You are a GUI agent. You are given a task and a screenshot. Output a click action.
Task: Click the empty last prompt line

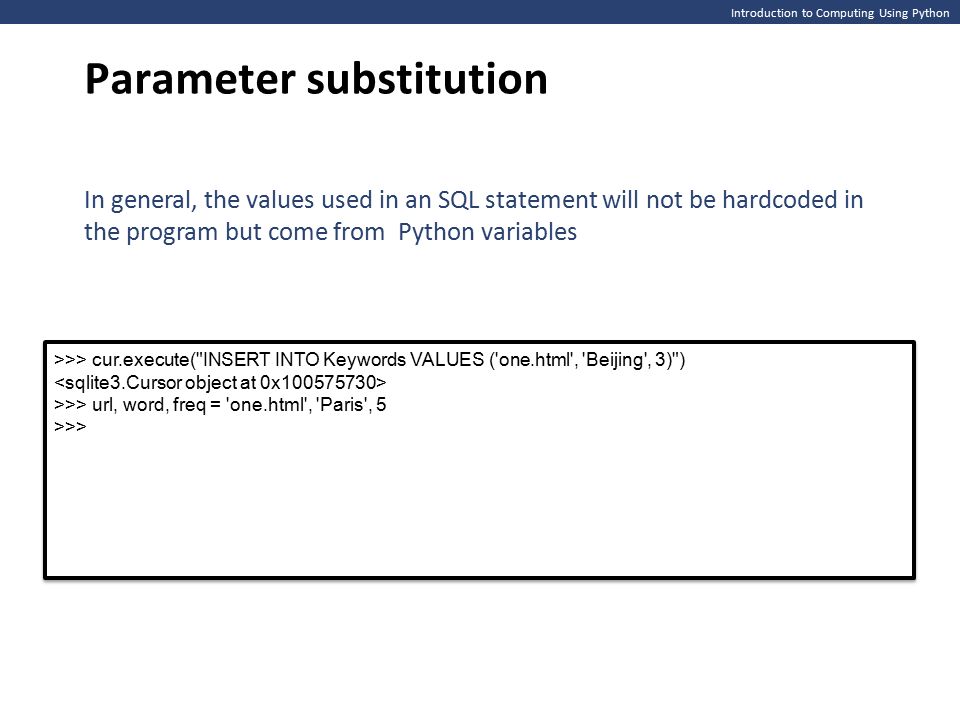(70, 427)
